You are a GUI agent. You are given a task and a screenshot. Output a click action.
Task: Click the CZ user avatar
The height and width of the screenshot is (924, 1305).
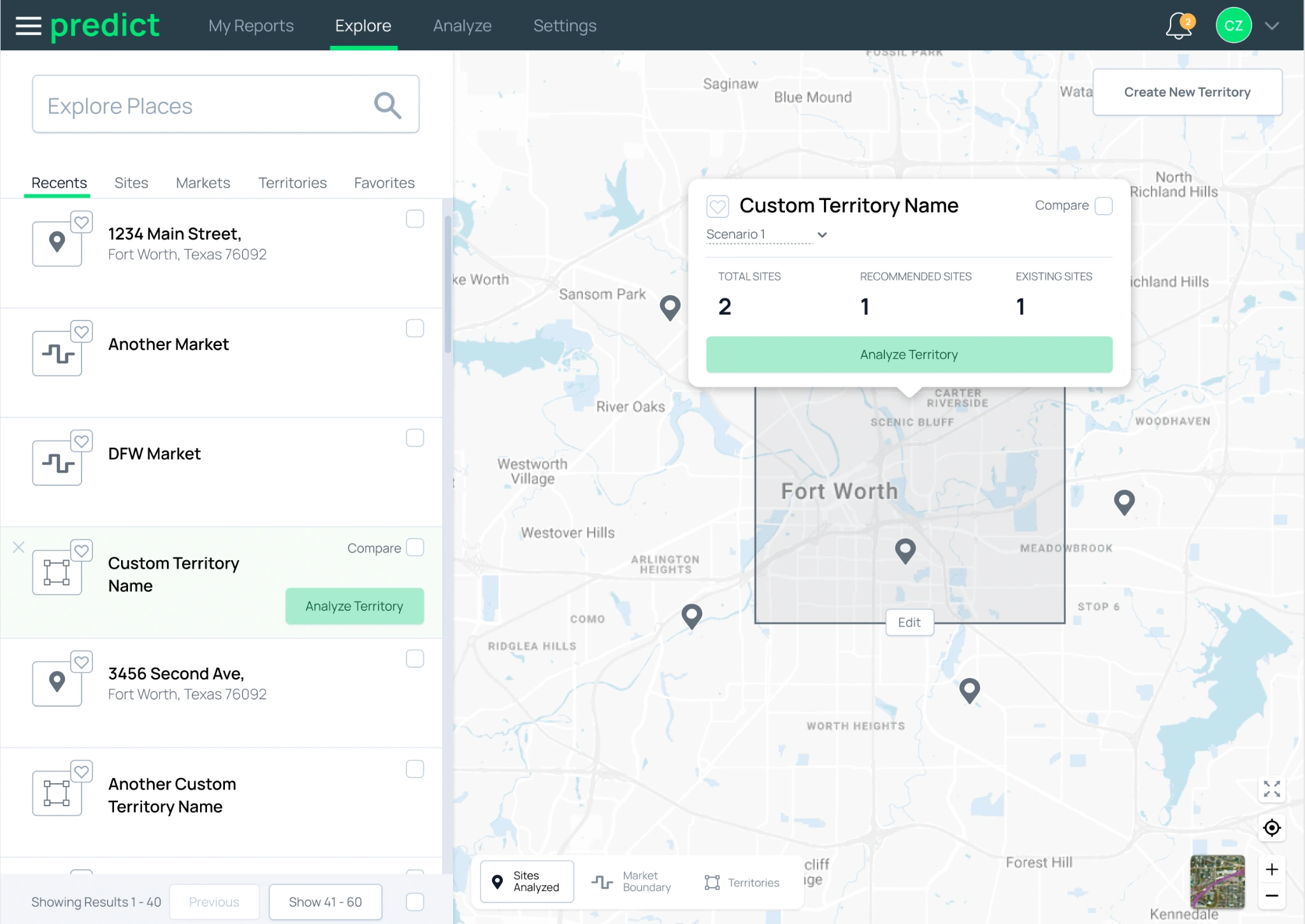1234,25
